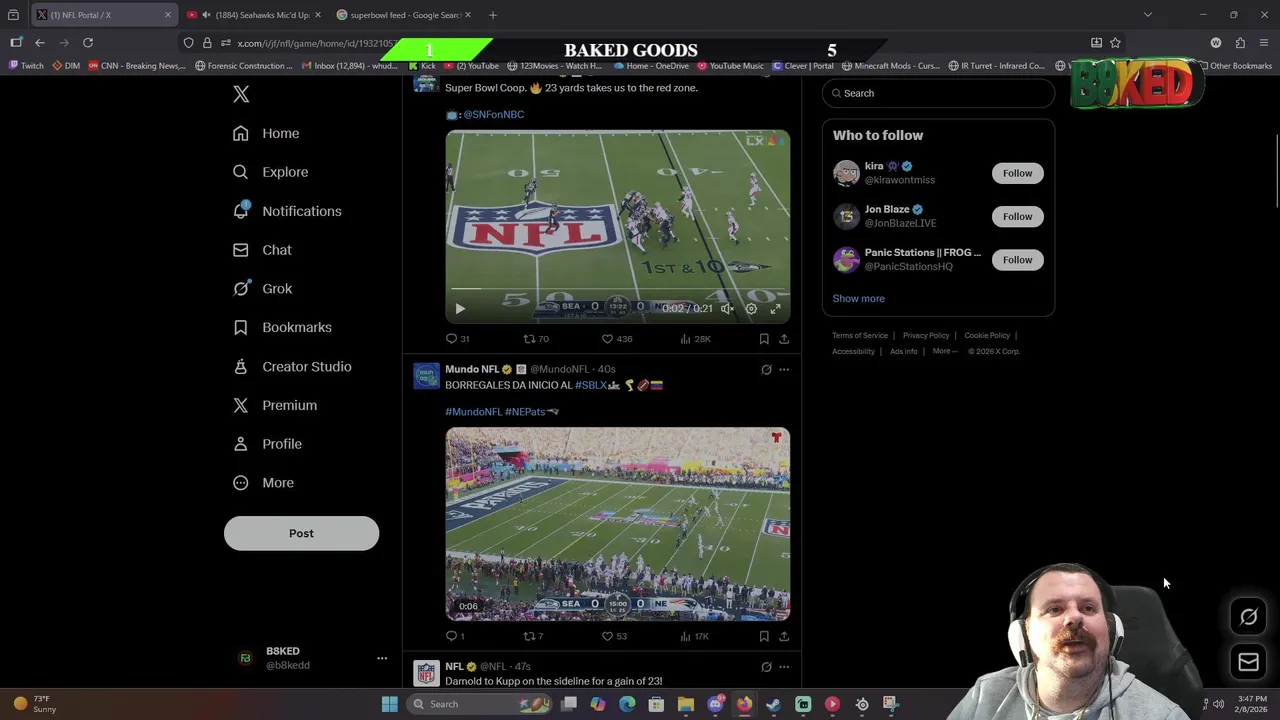Open Grok in the sidebar
The height and width of the screenshot is (720, 1280).
click(262, 289)
